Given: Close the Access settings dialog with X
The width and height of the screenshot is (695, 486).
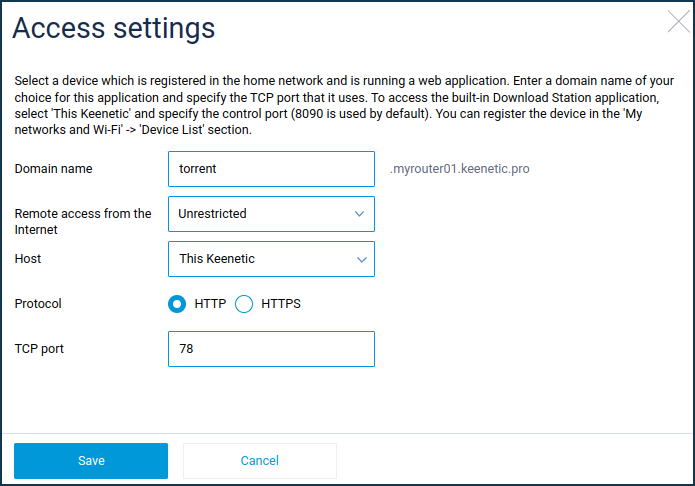Looking at the screenshot, I should click(679, 22).
